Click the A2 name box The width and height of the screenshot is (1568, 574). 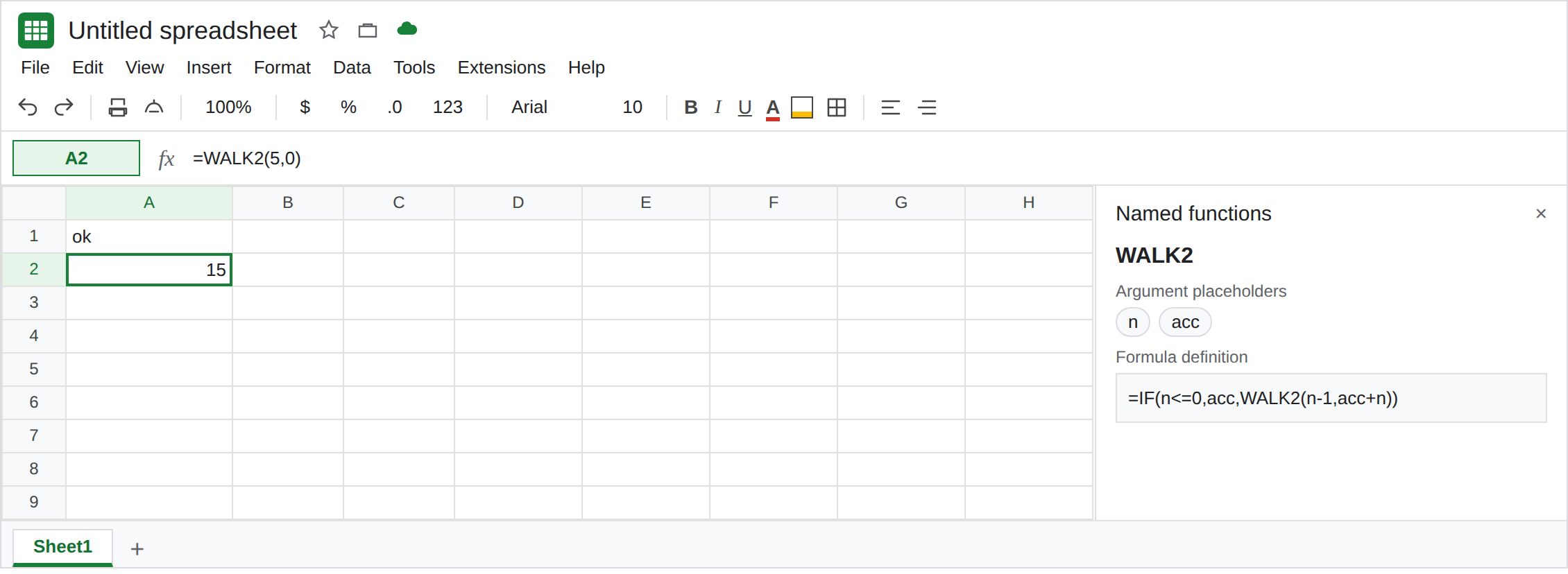[76, 158]
